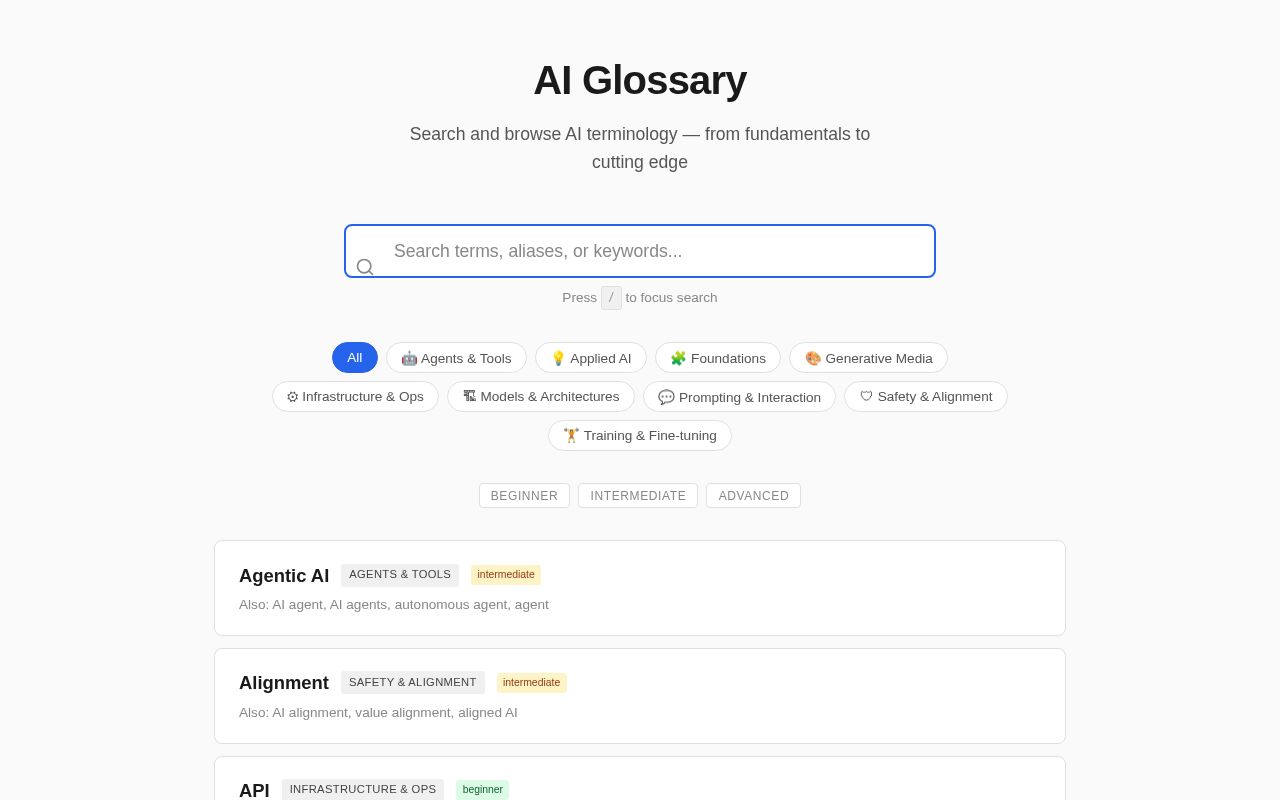
Task: Click the slash keyboard shortcut hint
Action: pyautogui.click(x=611, y=298)
